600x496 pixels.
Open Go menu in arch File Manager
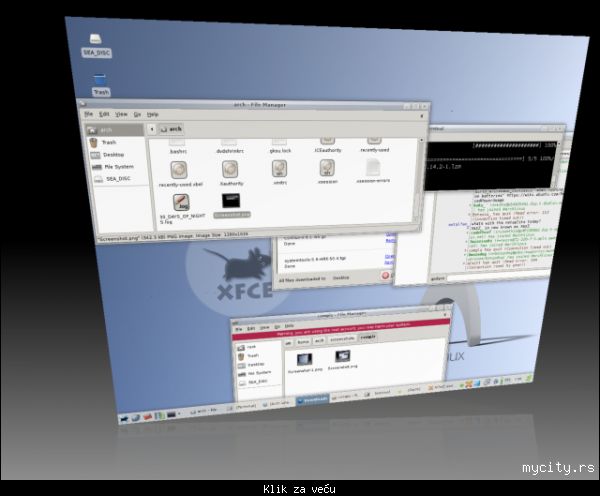(x=137, y=114)
